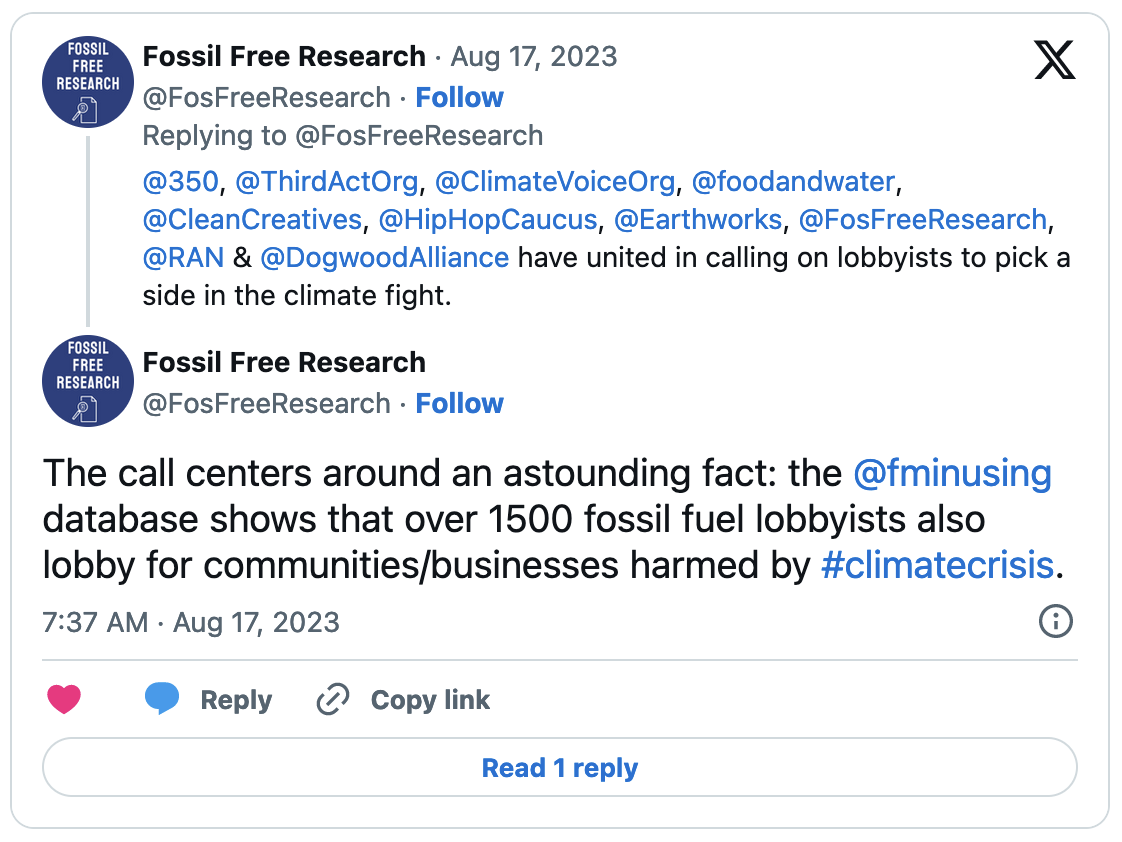Open the @HipHopCaucus mention
1122x842 pixels.
(487, 220)
